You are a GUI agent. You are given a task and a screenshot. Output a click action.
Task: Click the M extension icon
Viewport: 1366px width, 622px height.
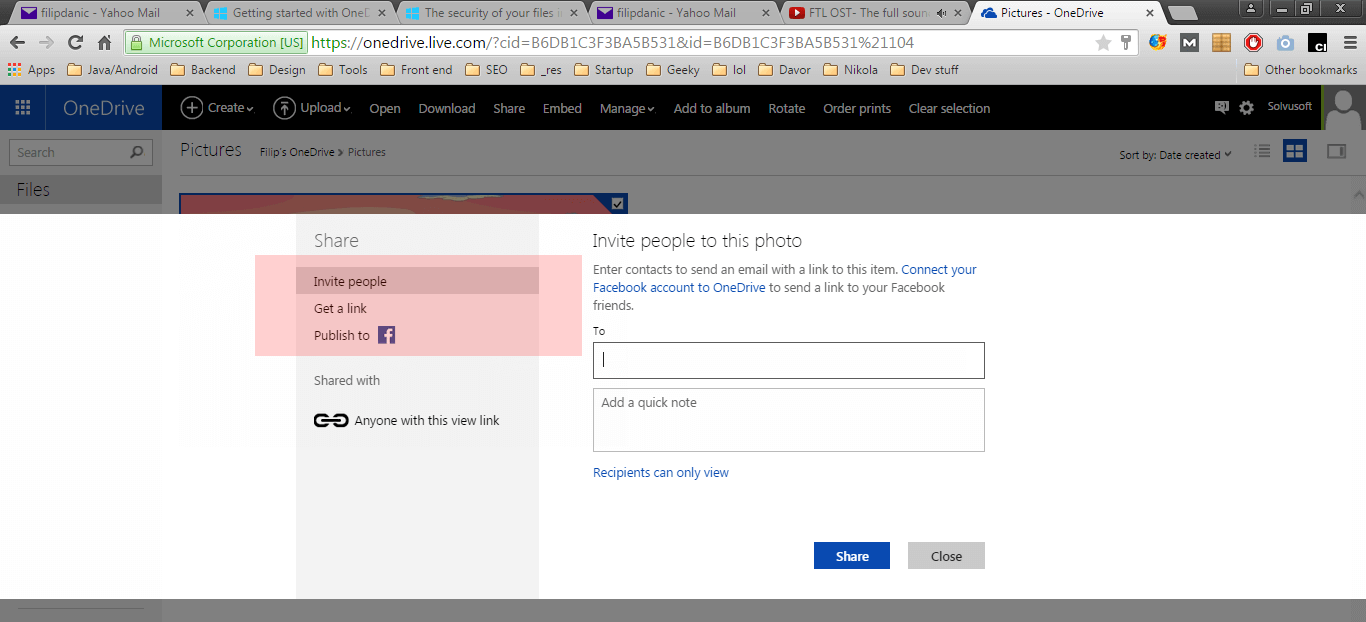coord(1189,43)
